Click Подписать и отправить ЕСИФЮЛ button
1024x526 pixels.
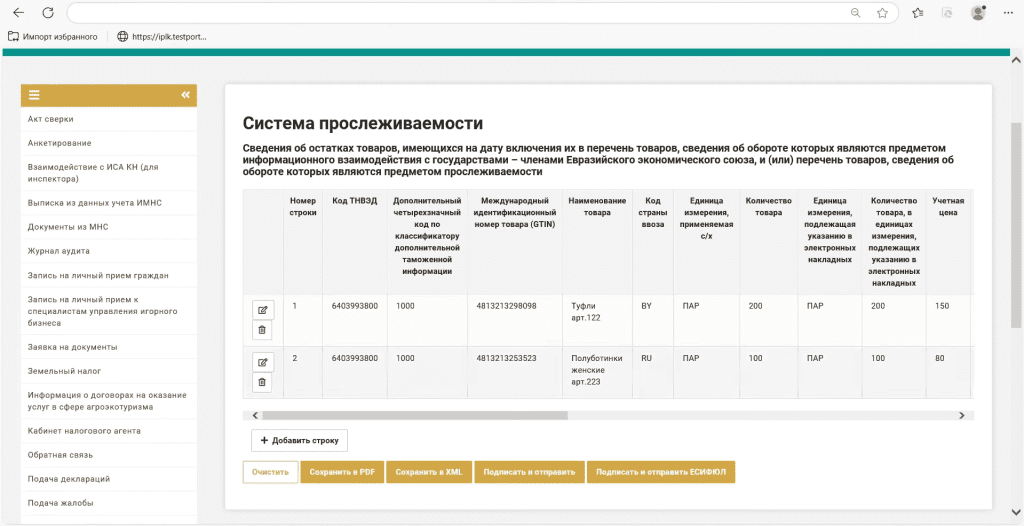coord(661,472)
